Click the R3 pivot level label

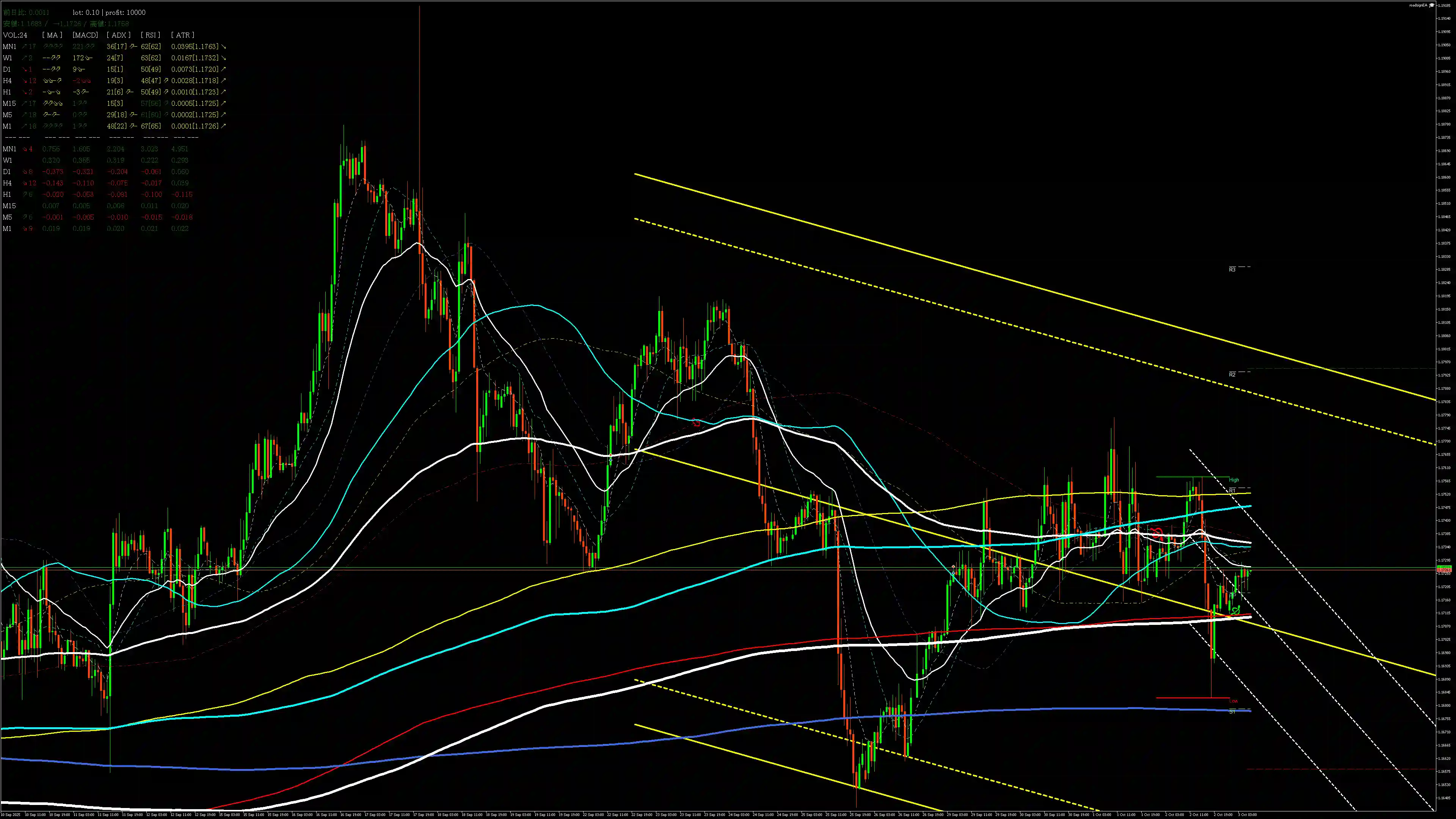[x=1232, y=270]
